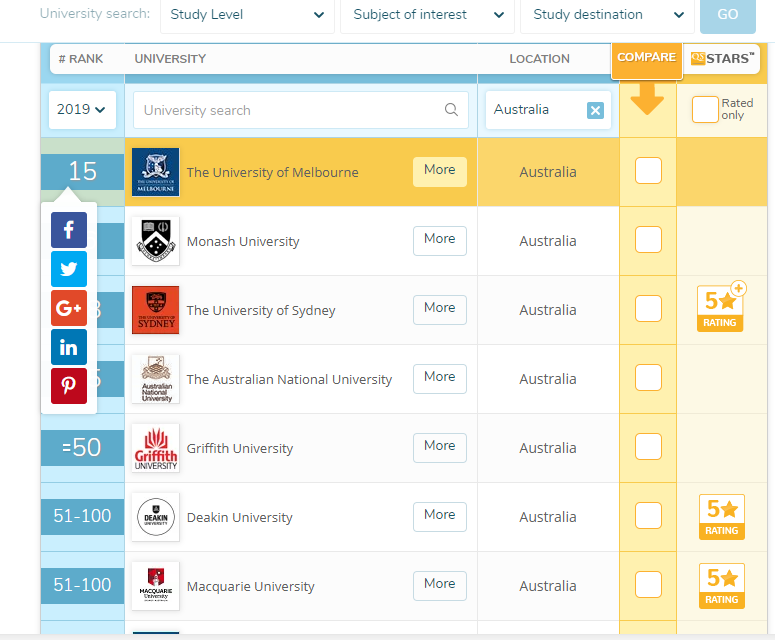The width and height of the screenshot is (775, 640).
Task: Click More for Deakin University
Action: click(439, 517)
